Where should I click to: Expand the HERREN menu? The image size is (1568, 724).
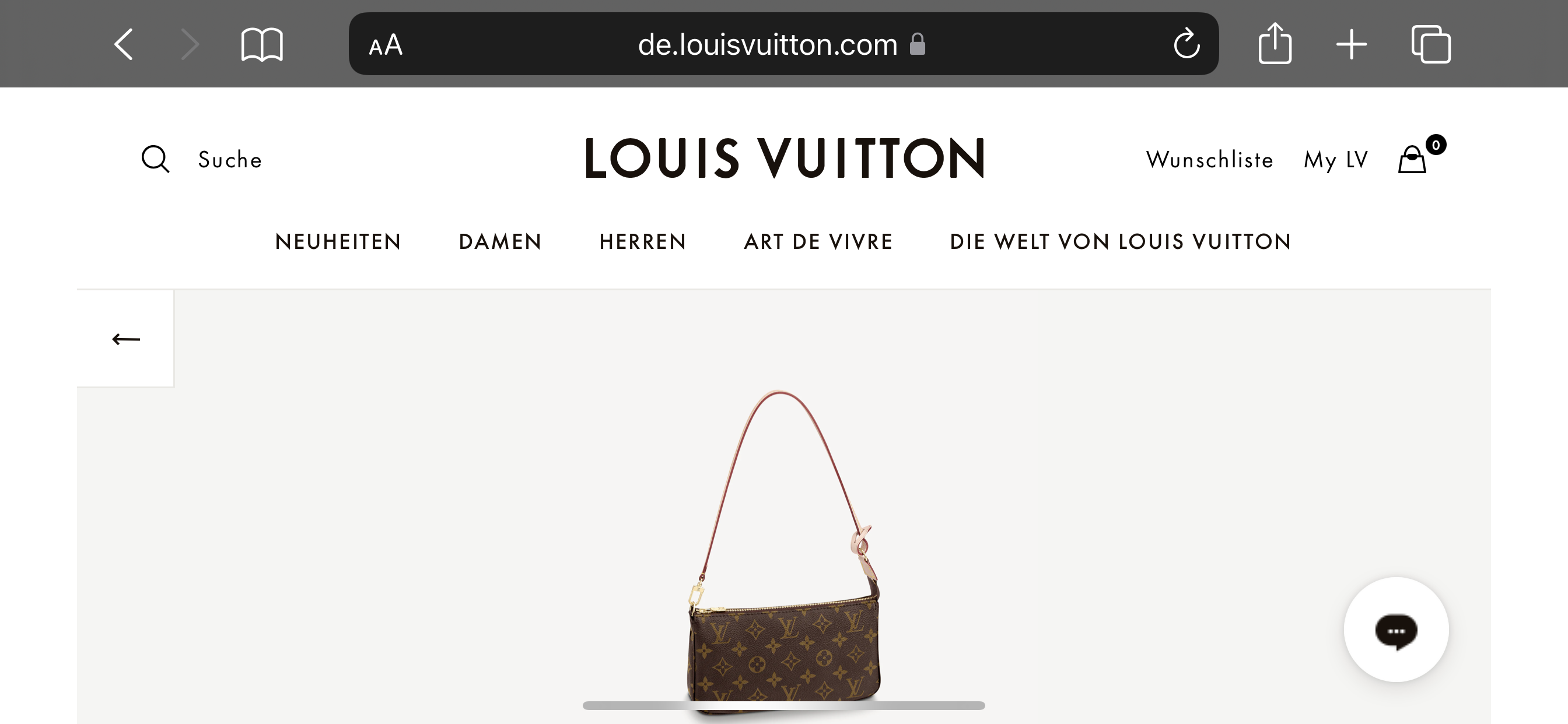click(x=643, y=241)
